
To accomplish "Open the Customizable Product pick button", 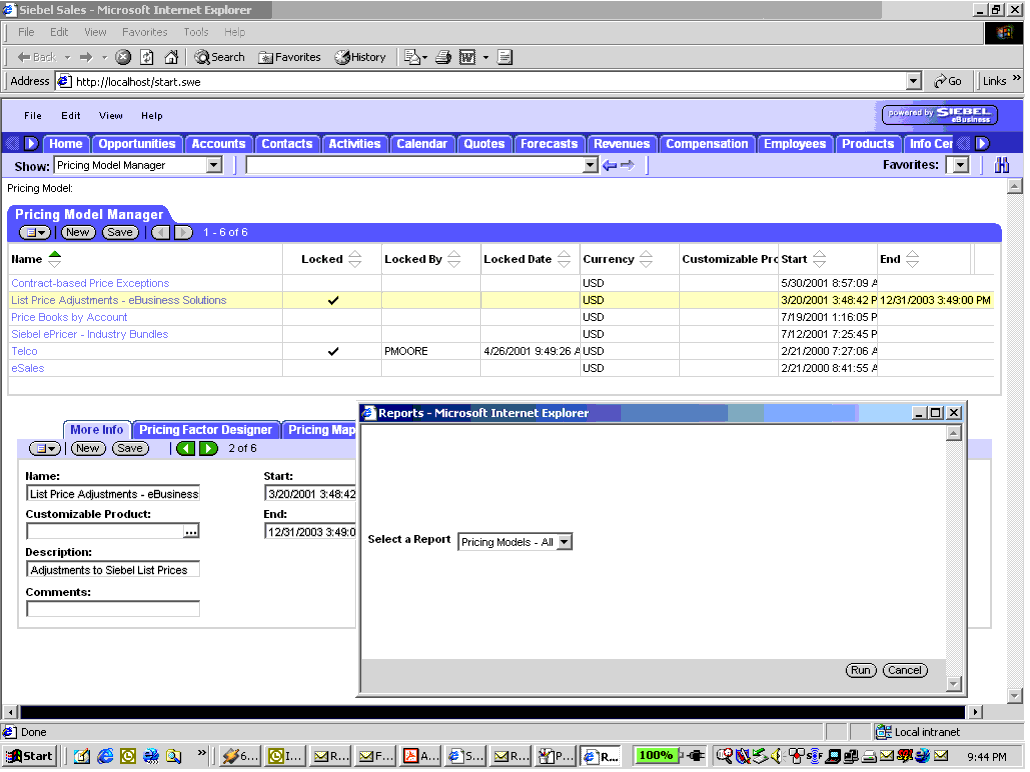I will point(190,532).
